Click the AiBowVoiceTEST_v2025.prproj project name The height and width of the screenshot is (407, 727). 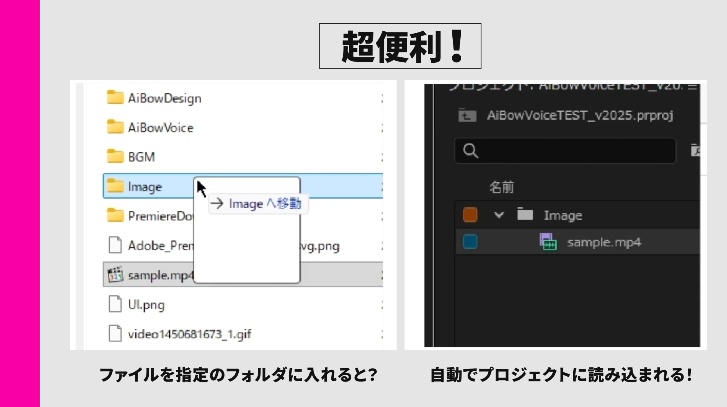580,115
